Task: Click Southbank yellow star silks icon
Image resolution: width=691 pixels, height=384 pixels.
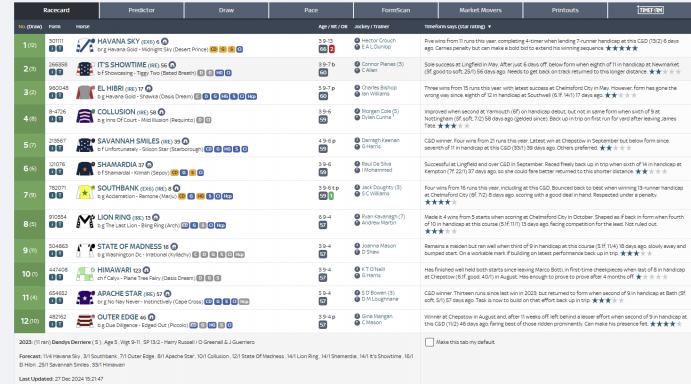Action: pos(85,192)
